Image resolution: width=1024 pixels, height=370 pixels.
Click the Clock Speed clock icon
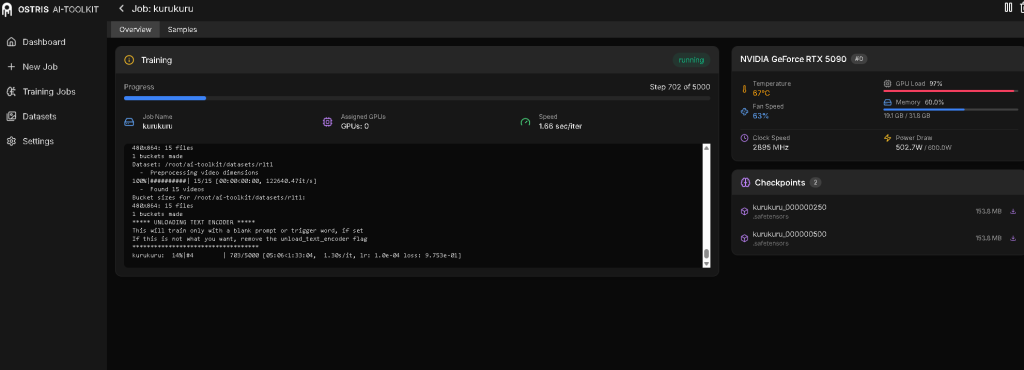coord(744,138)
